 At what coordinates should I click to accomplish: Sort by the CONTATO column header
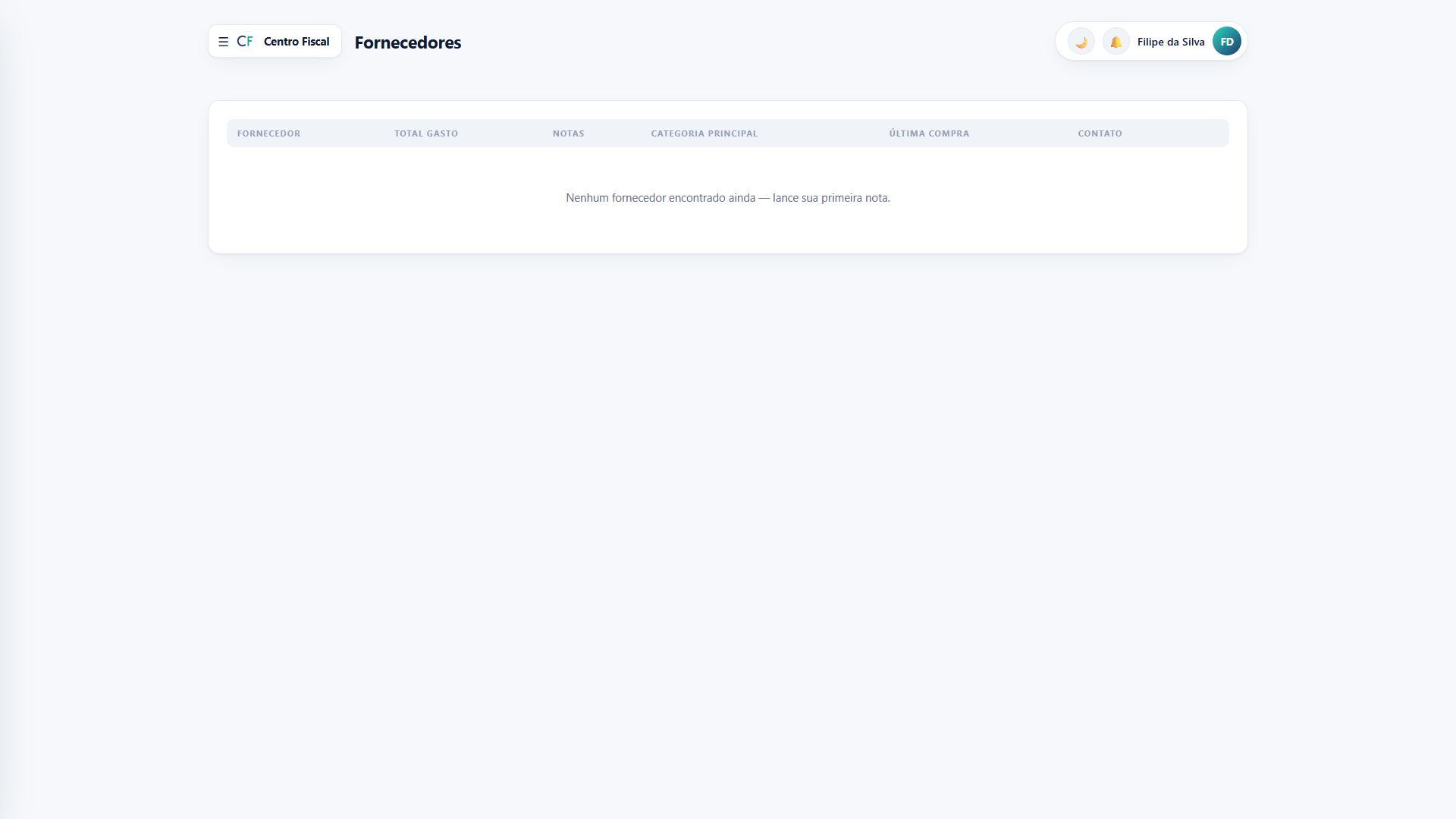click(1100, 133)
